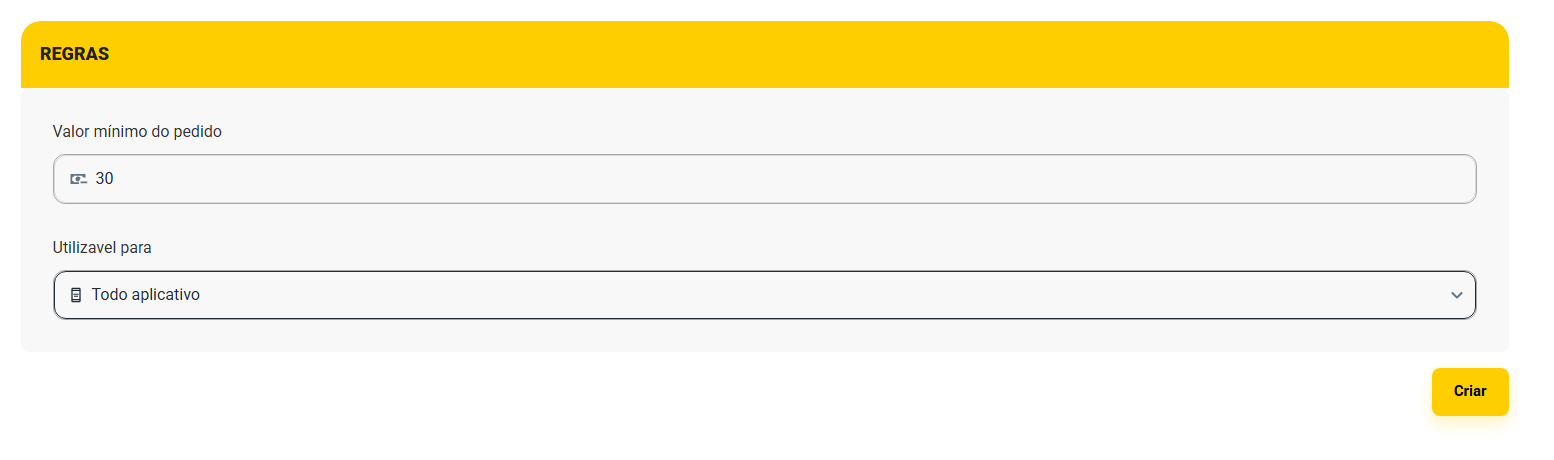Click the mobile device icon in the select
This screenshot has width=1554, height=460.
75,295
